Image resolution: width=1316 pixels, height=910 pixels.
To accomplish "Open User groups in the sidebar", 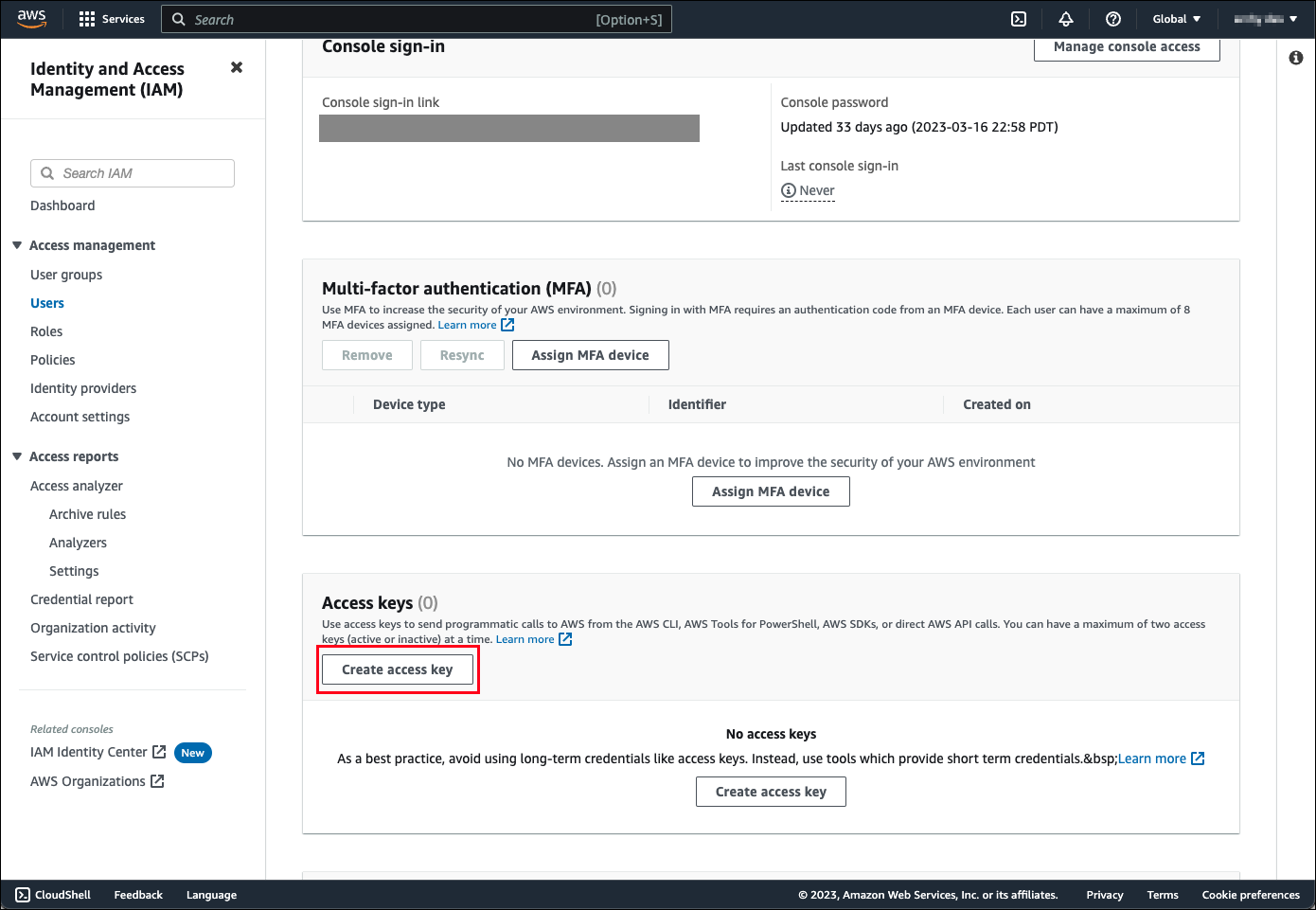I will pyautogui.click(x=66, y=275).
